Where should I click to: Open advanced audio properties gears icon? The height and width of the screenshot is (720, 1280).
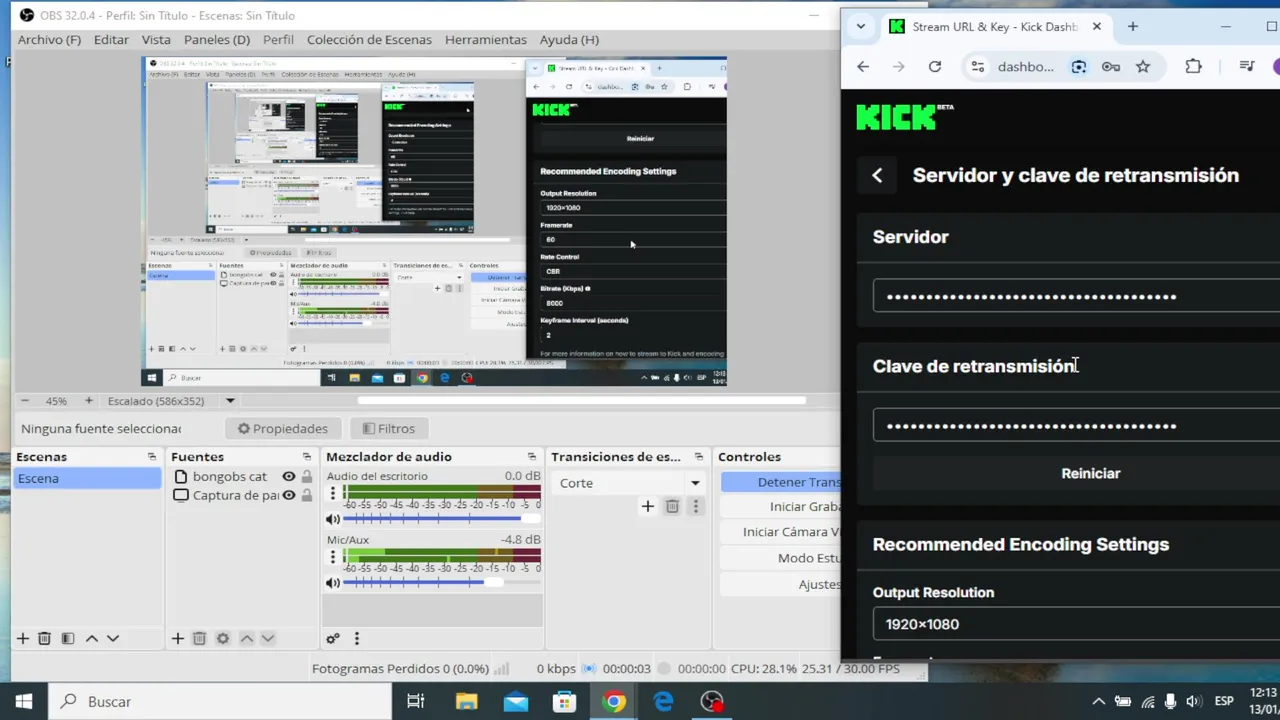[333, 638]
